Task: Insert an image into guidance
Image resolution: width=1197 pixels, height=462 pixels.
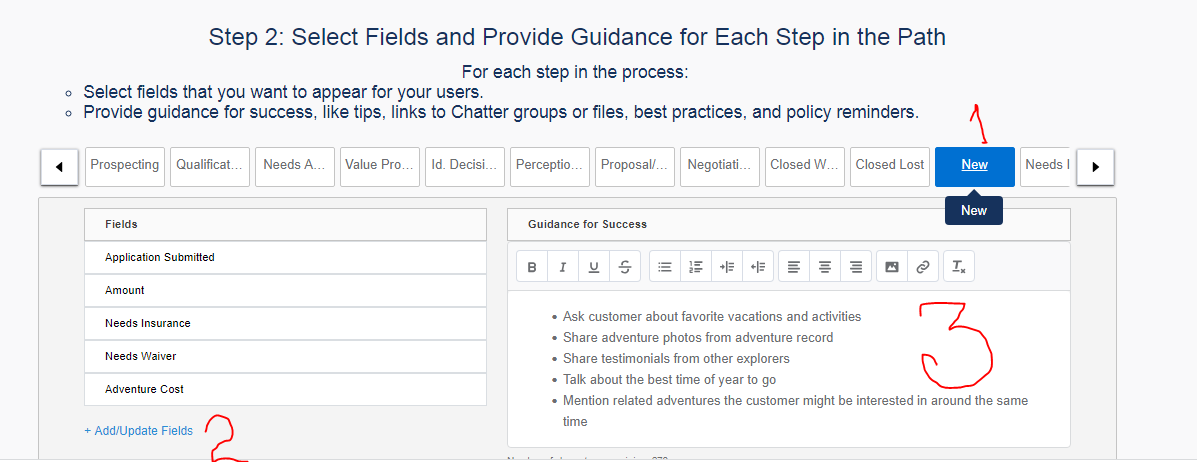Action: [892, 267]
